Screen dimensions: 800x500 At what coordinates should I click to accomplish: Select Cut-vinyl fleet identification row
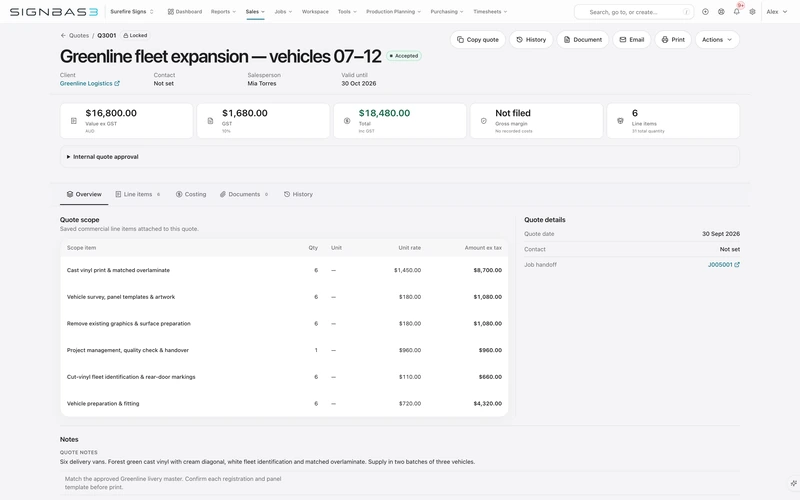tap(284, 377)
